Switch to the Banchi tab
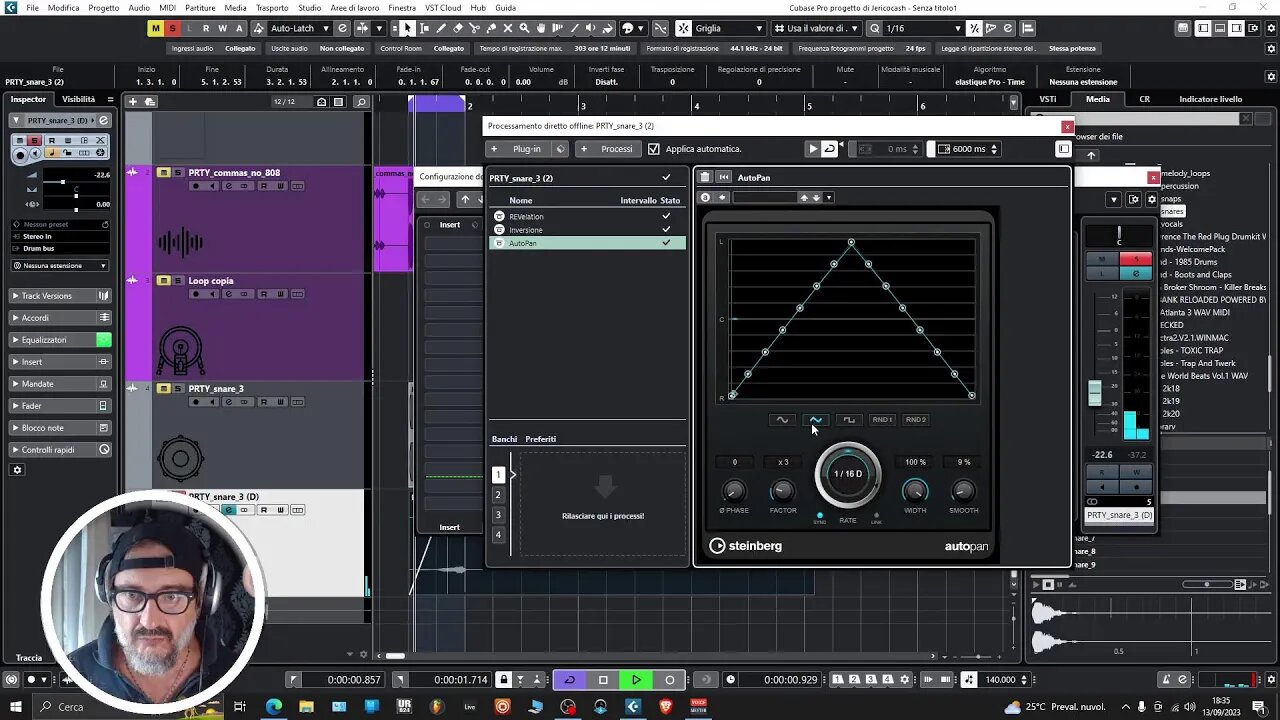This screenshot has height=720, width=1280. (504, 439)
